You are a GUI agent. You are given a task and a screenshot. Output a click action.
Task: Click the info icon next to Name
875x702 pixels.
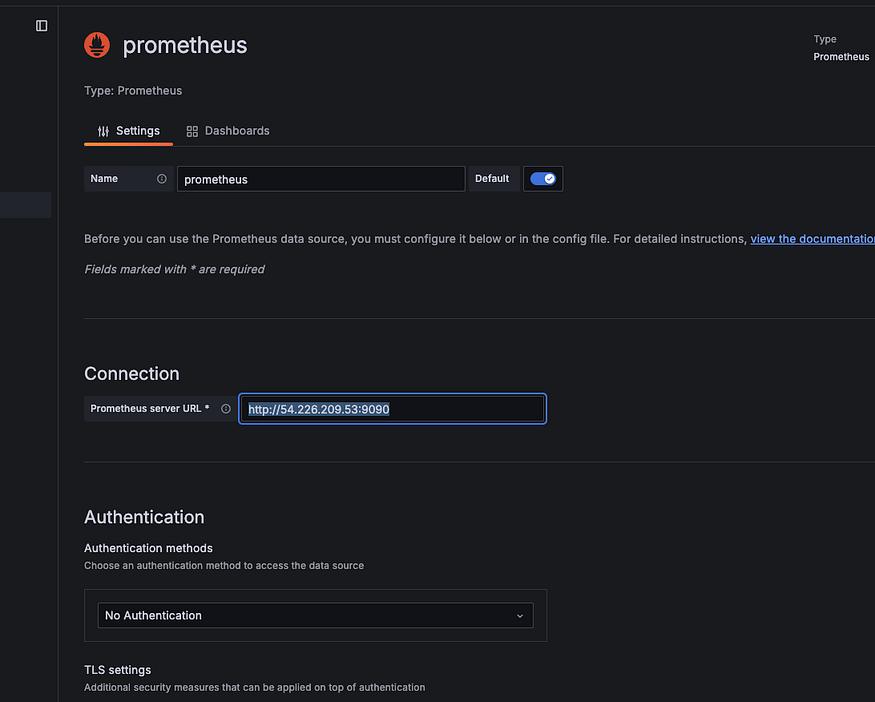(x=162, y=179)
